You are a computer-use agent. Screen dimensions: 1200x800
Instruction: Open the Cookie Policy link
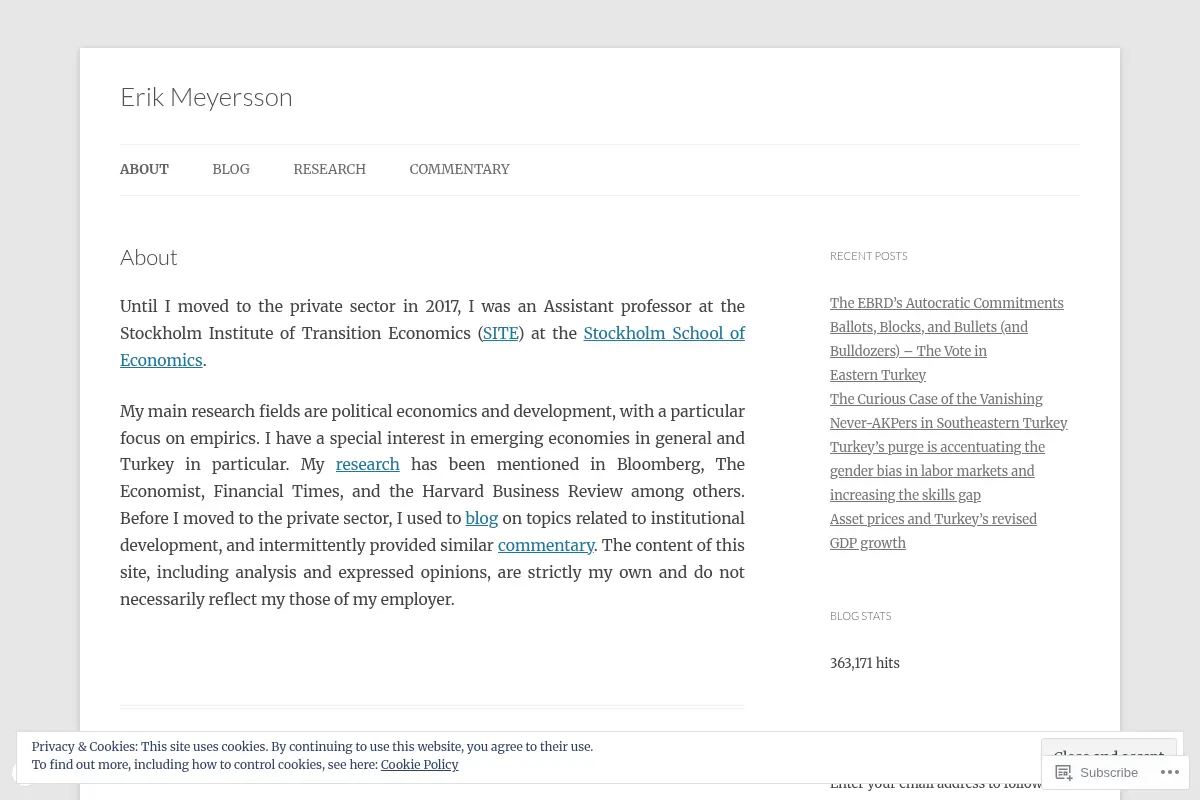[x=419, y=764]
